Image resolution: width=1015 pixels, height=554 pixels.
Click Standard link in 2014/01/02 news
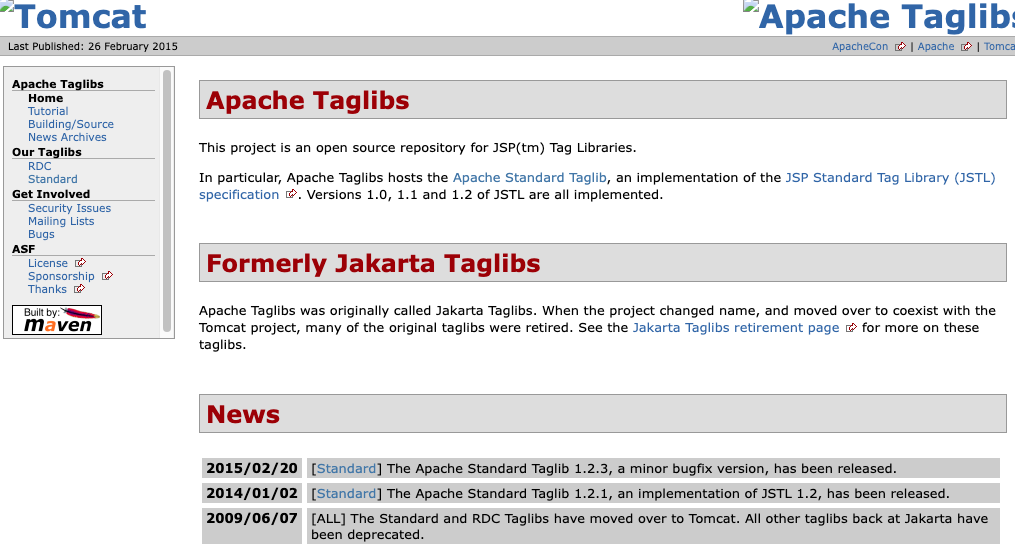(346, 494)
